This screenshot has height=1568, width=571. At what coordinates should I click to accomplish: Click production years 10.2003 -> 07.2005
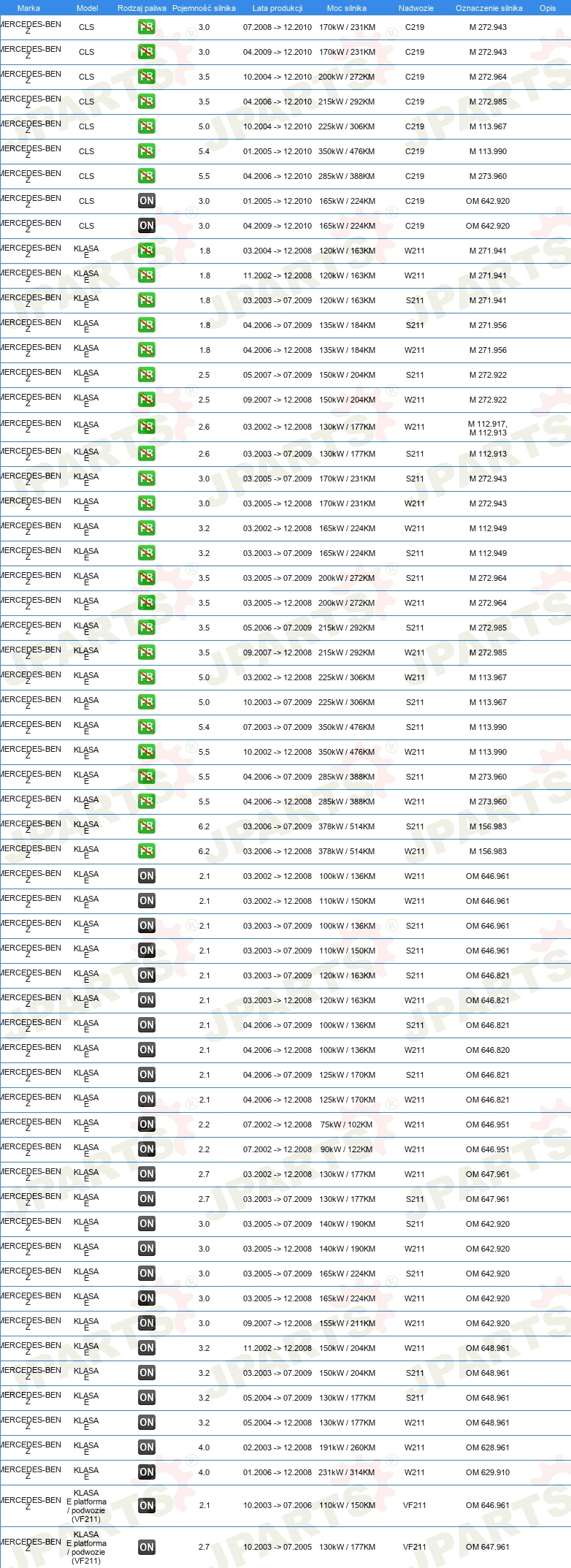click(277, 1547)
